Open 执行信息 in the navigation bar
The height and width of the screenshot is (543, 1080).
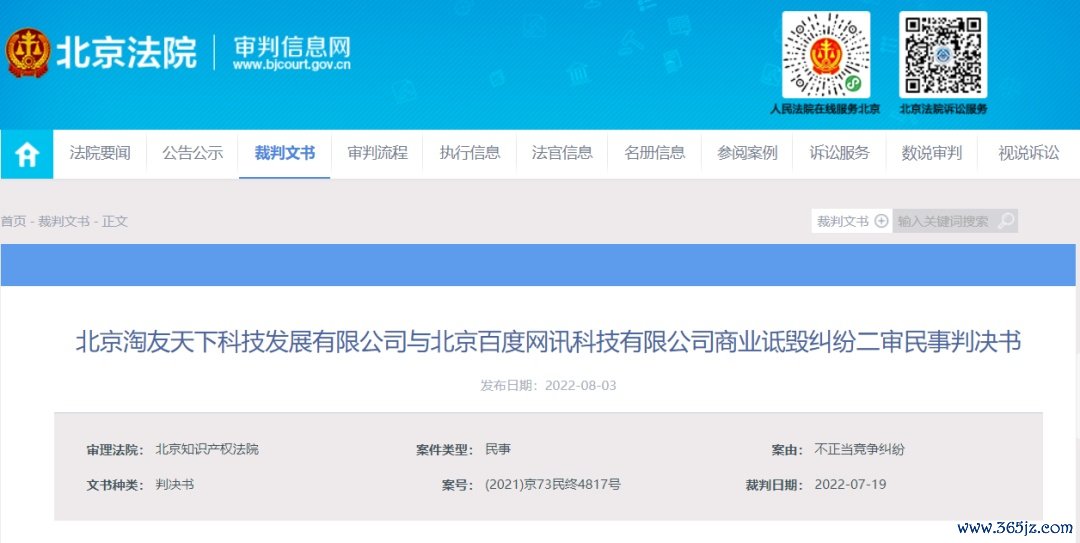click(470, 153)
